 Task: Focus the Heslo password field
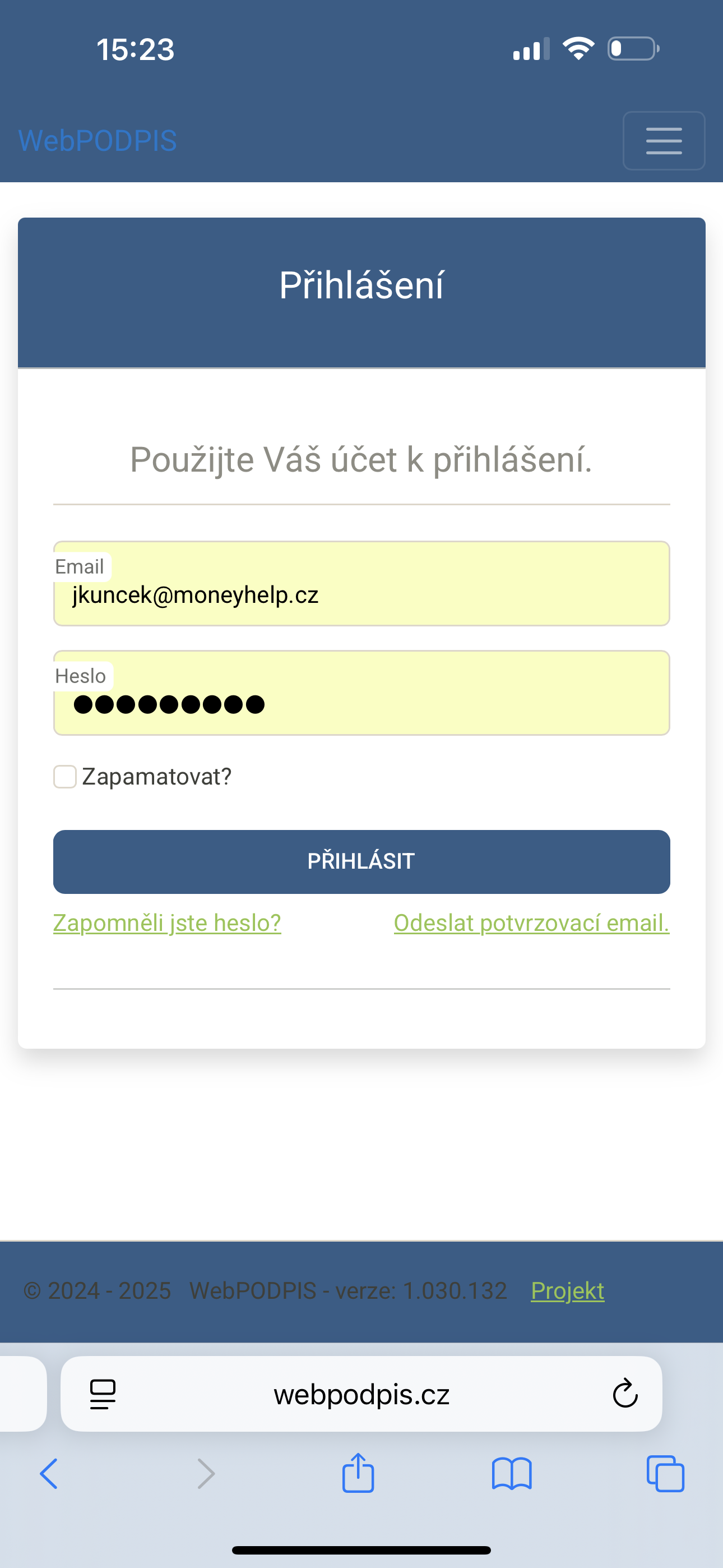click(x=361, y=693)
